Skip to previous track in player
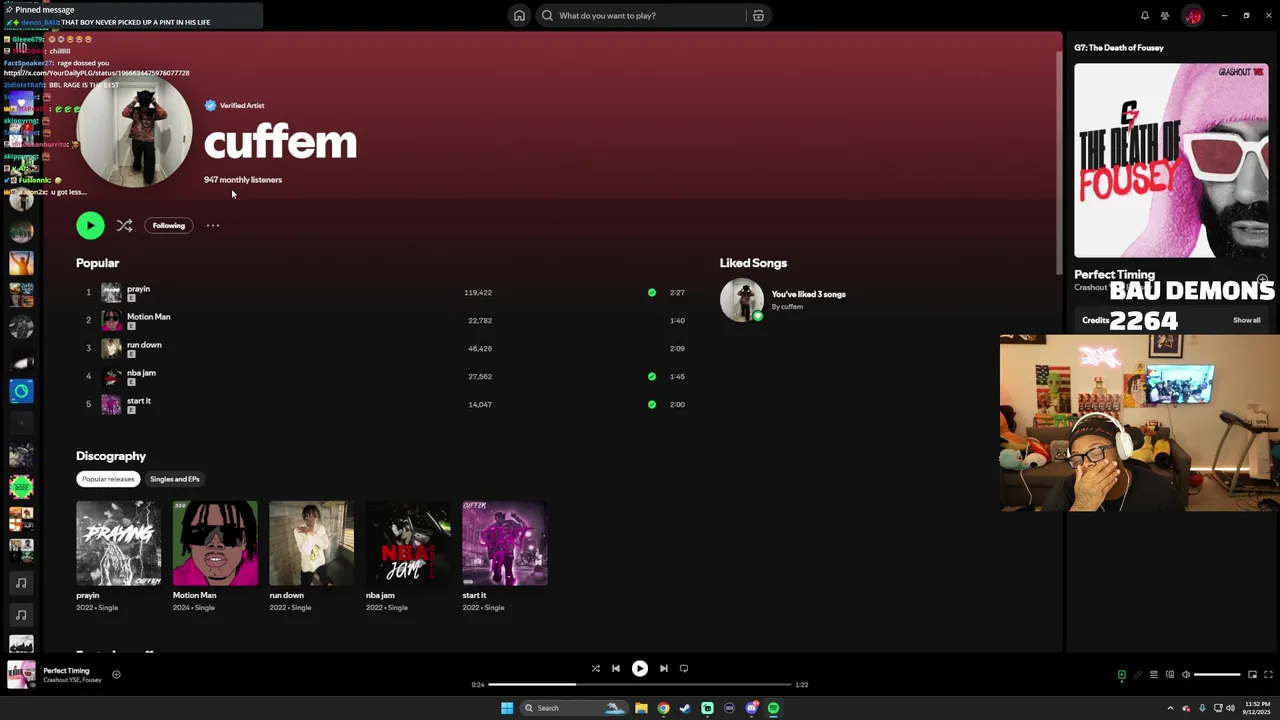This screenshot has width=1280, height=720. [x=616, y=668]
